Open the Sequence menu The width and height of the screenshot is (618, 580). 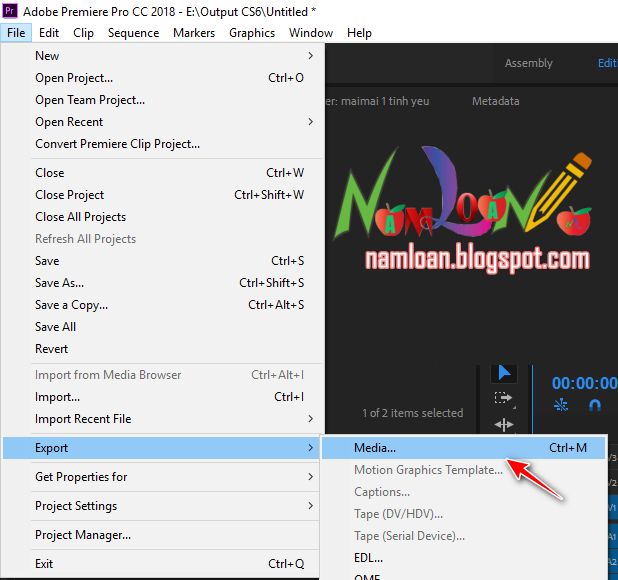pyautogui.click(x=134, y=33)
